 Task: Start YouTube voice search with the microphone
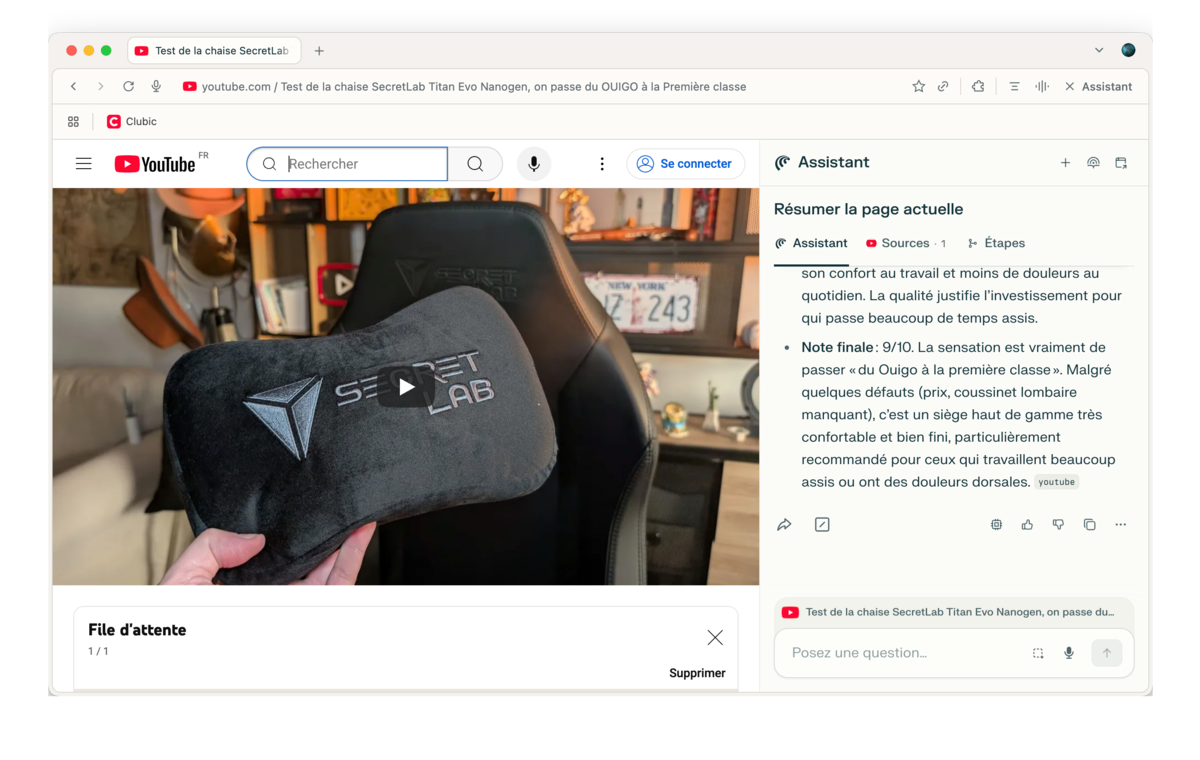[534, 164]
